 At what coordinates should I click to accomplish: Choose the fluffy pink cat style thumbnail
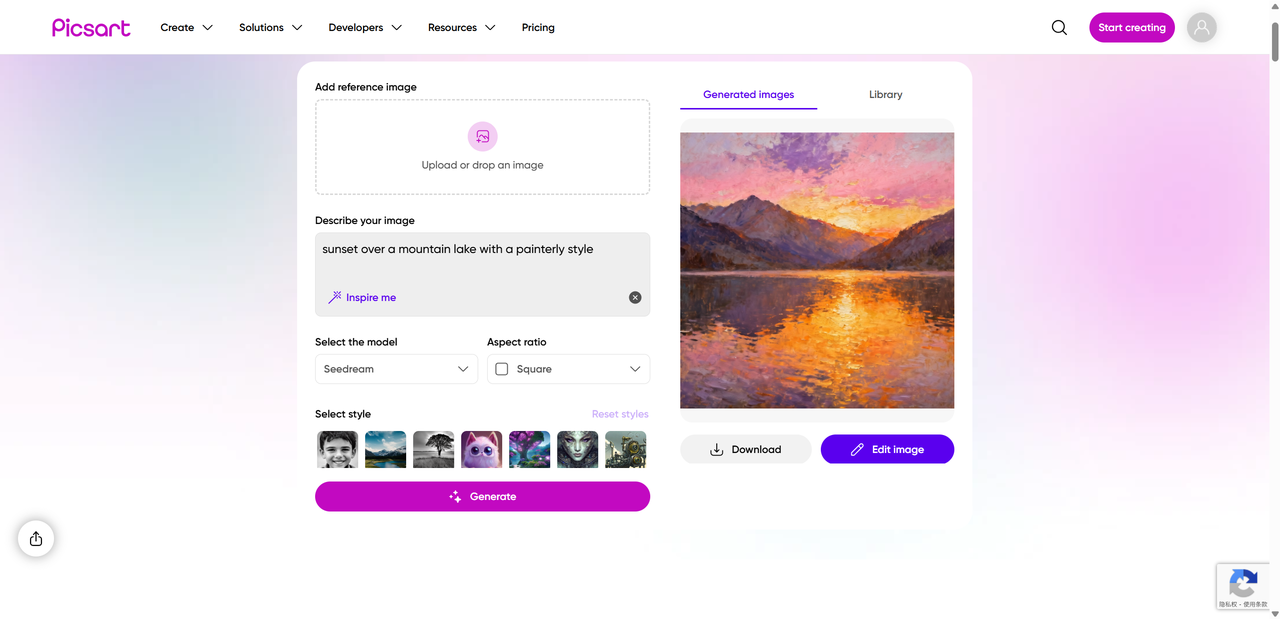[482, 450]
